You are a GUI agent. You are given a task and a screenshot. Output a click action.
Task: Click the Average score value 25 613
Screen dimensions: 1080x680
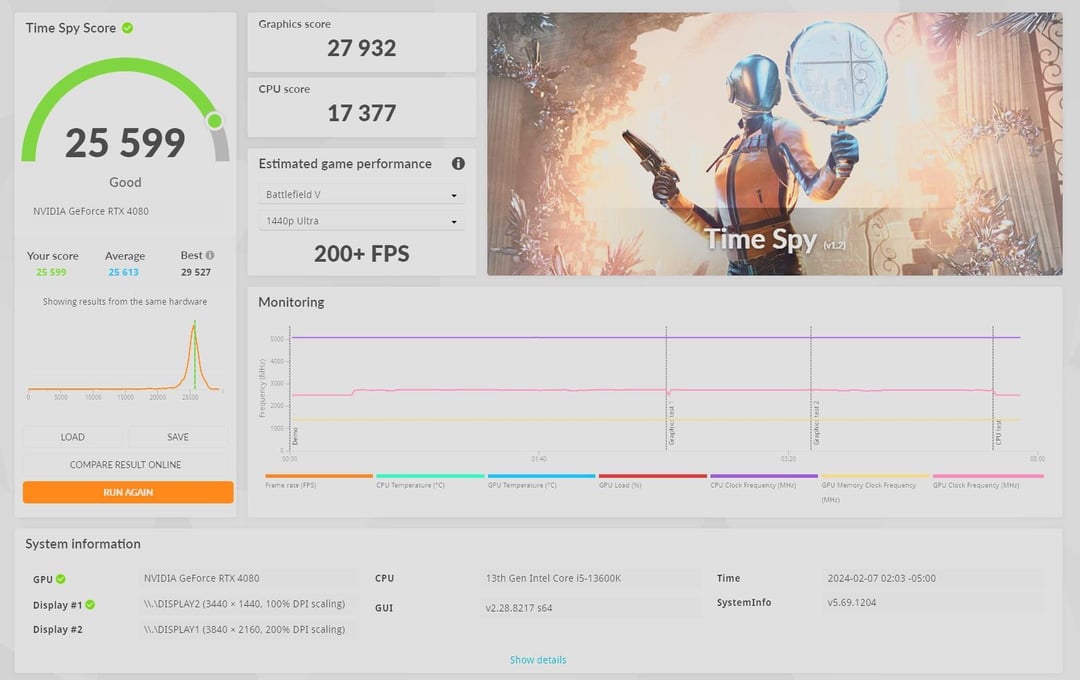[123, 272]
